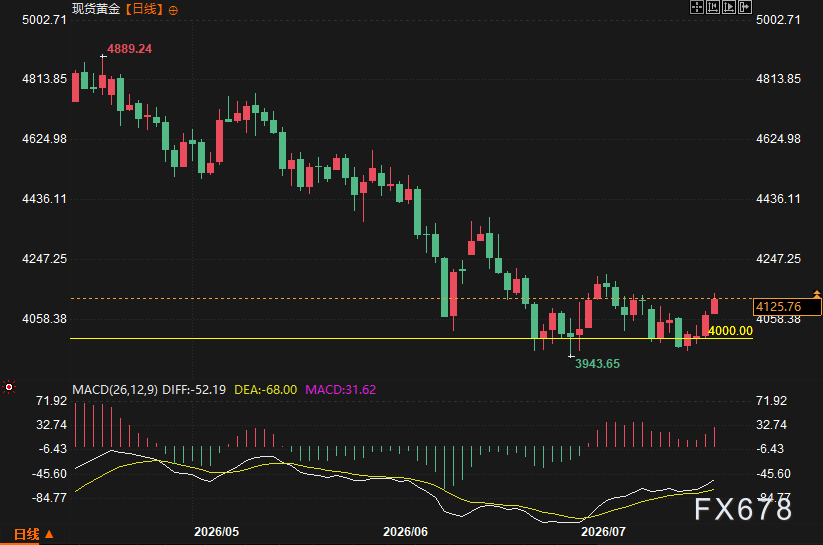Click the jump-to-start chart icon

click(x=713, y=7)
